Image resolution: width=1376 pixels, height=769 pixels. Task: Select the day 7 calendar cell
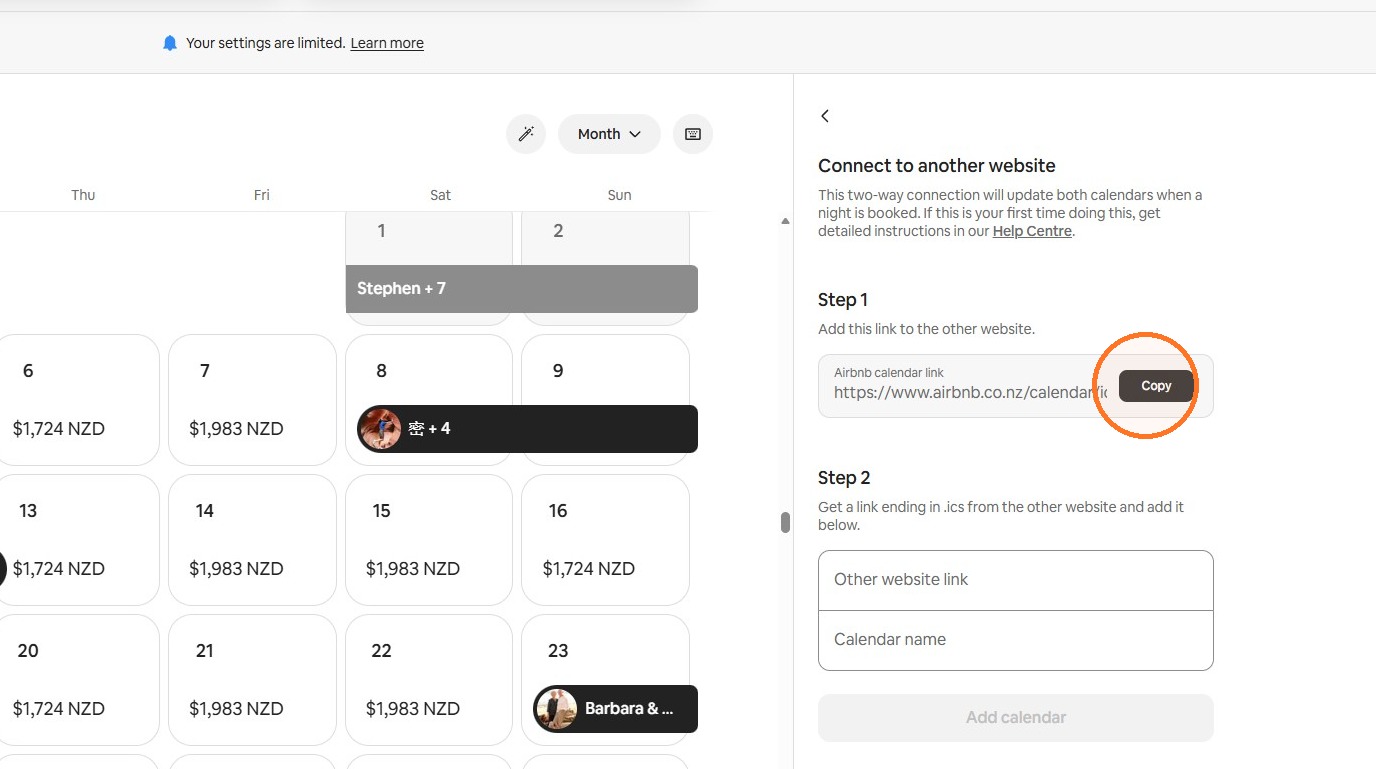coord(252,400)
